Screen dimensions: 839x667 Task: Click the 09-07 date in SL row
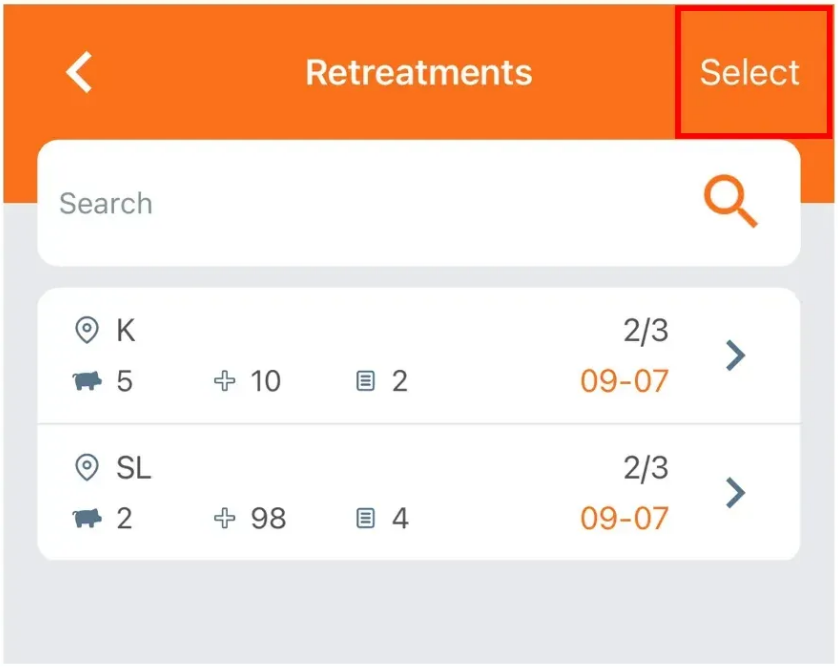pyautogui.click(x=624, y=518)
